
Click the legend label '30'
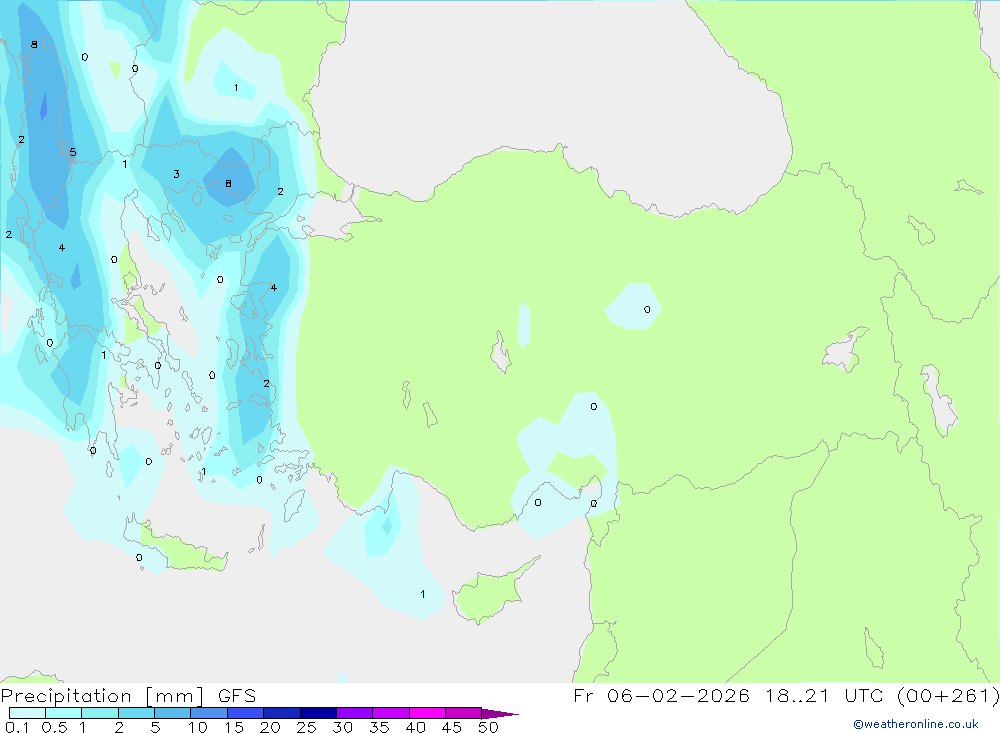[342, 727]
